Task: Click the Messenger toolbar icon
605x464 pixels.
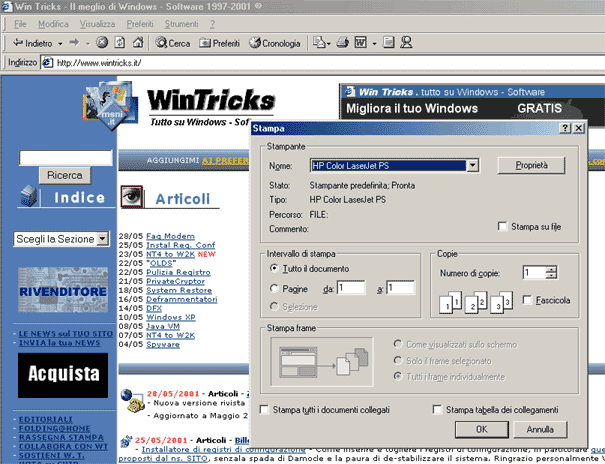Action: tap(406, 42)
